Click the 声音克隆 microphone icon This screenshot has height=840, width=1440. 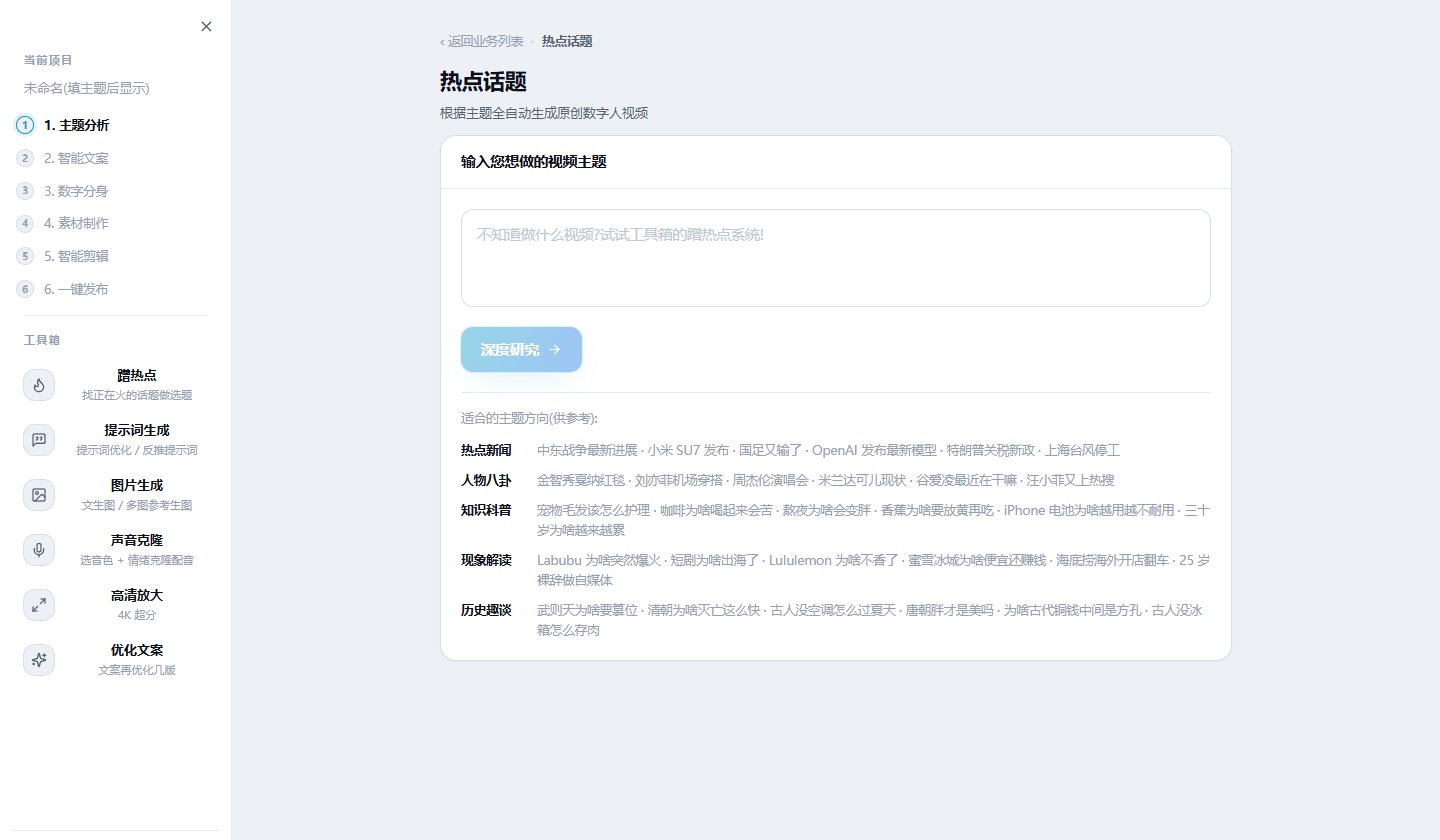pos(39,550)
